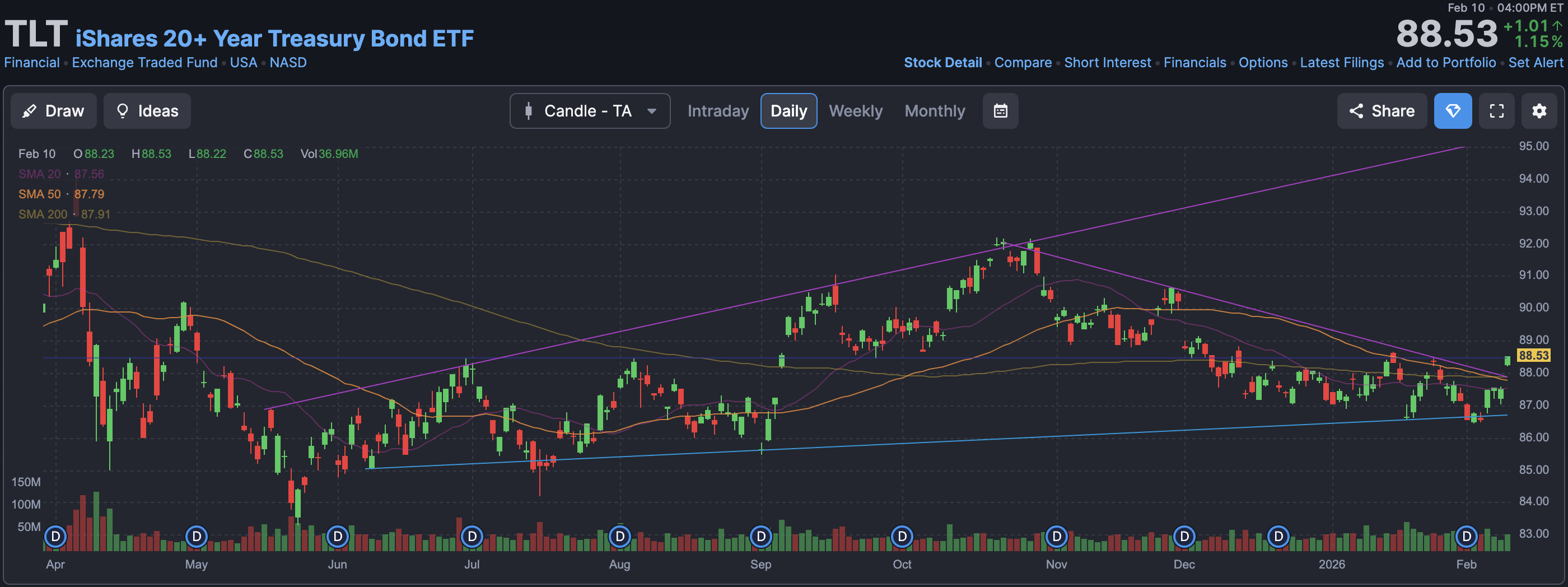Click the late December dividend marker
1568x587 pixels.
coord(1278,537)
